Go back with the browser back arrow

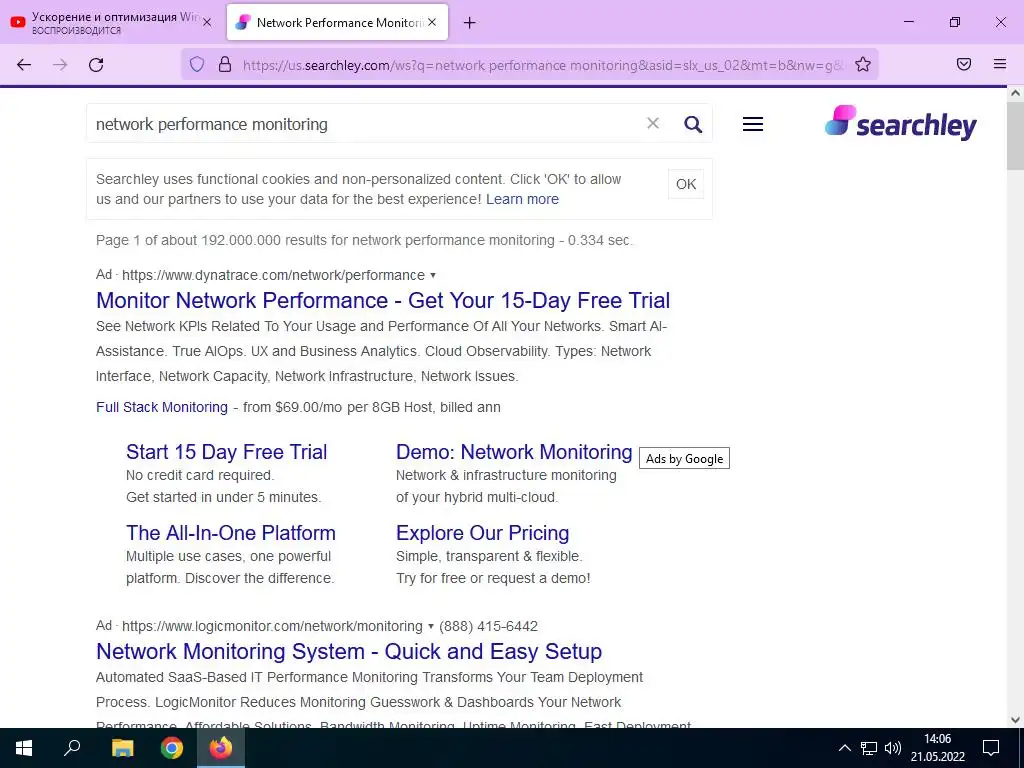tap(24, 64)
